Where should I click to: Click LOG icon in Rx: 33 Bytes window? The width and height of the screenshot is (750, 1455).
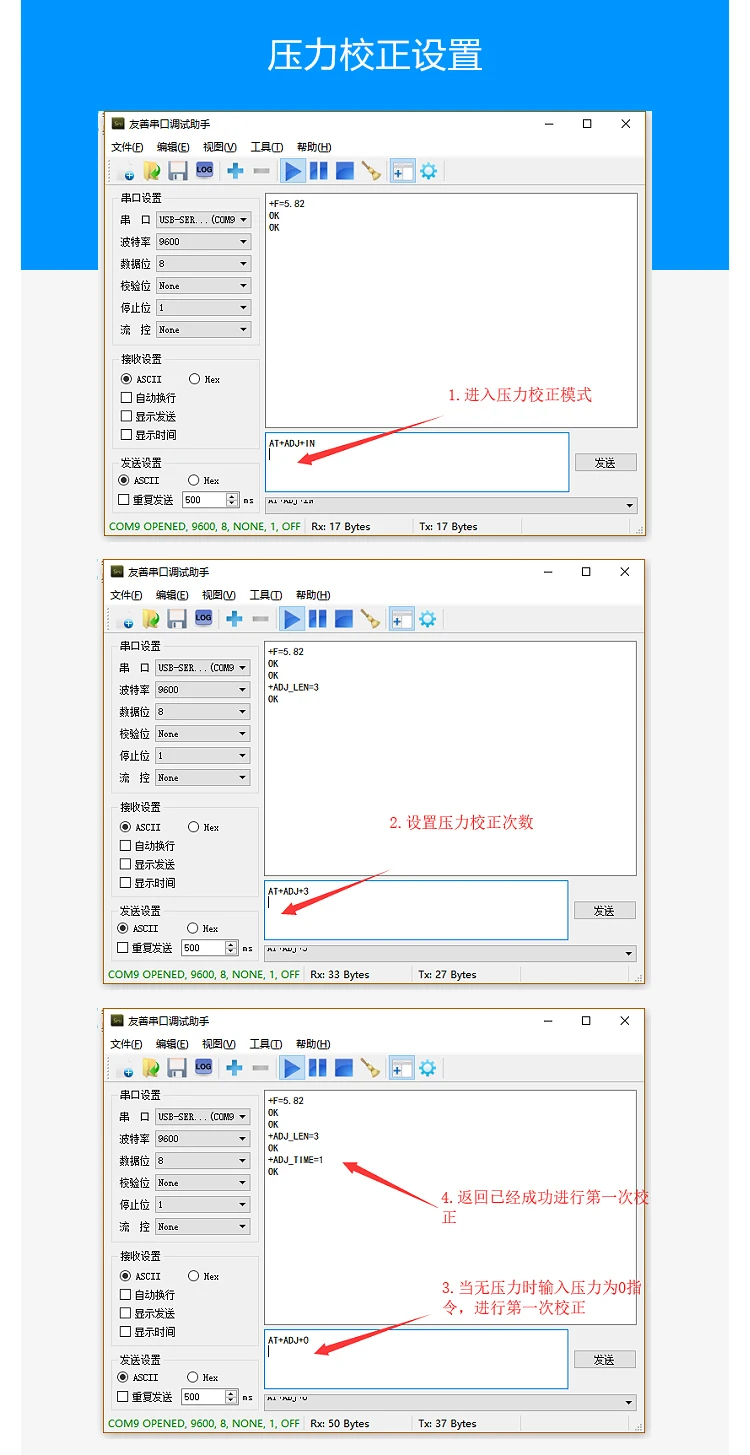(x=203, y=618)
